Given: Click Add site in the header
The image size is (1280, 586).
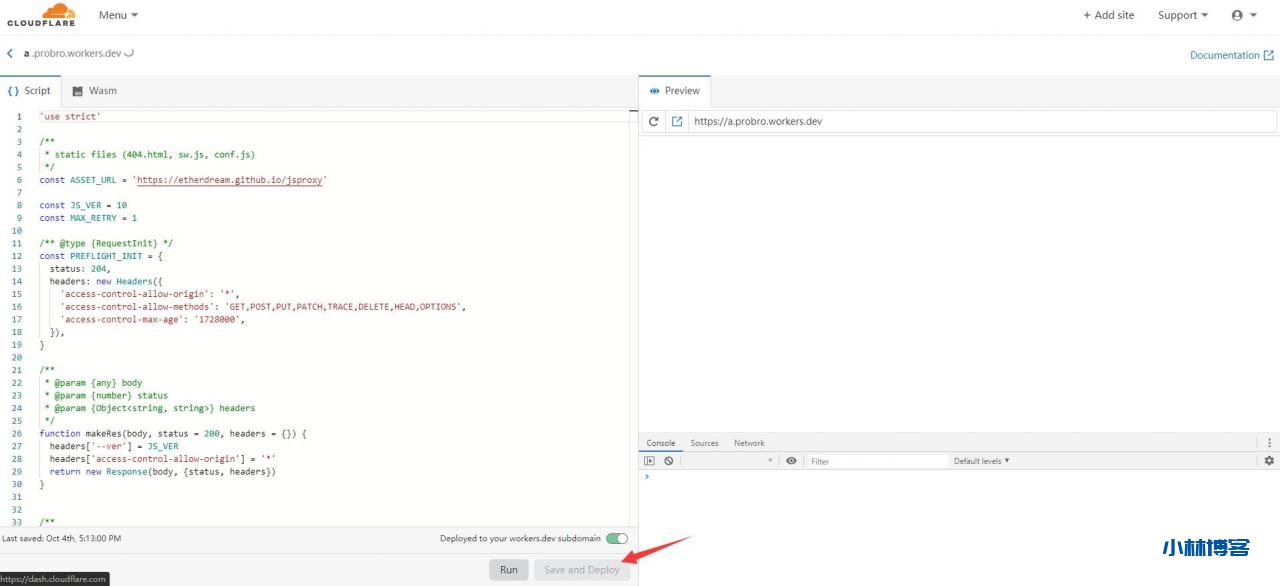Looking at the screenshot, I should pos(1108,14).
